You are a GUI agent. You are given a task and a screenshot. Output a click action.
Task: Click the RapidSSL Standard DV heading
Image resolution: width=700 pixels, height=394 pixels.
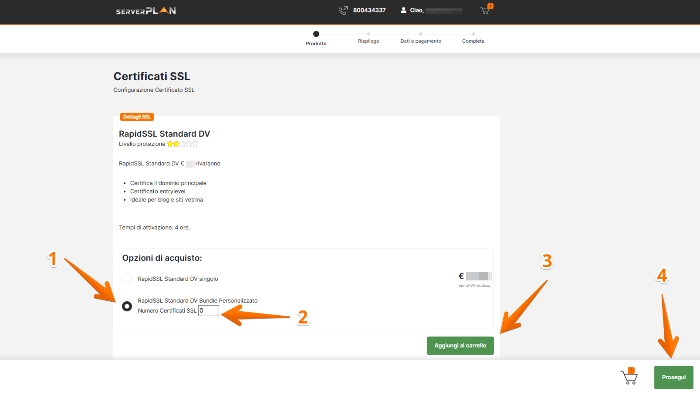(x=164, y=134)
